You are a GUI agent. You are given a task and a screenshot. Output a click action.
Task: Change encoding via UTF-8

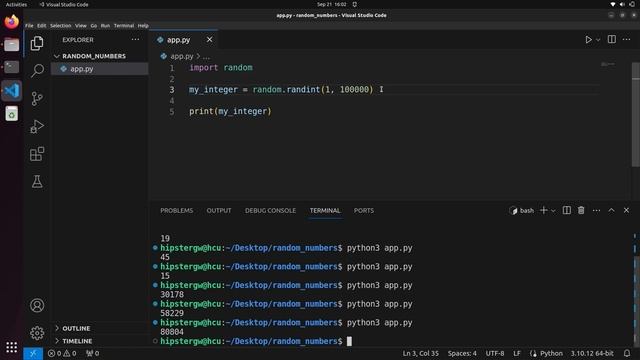495,353
